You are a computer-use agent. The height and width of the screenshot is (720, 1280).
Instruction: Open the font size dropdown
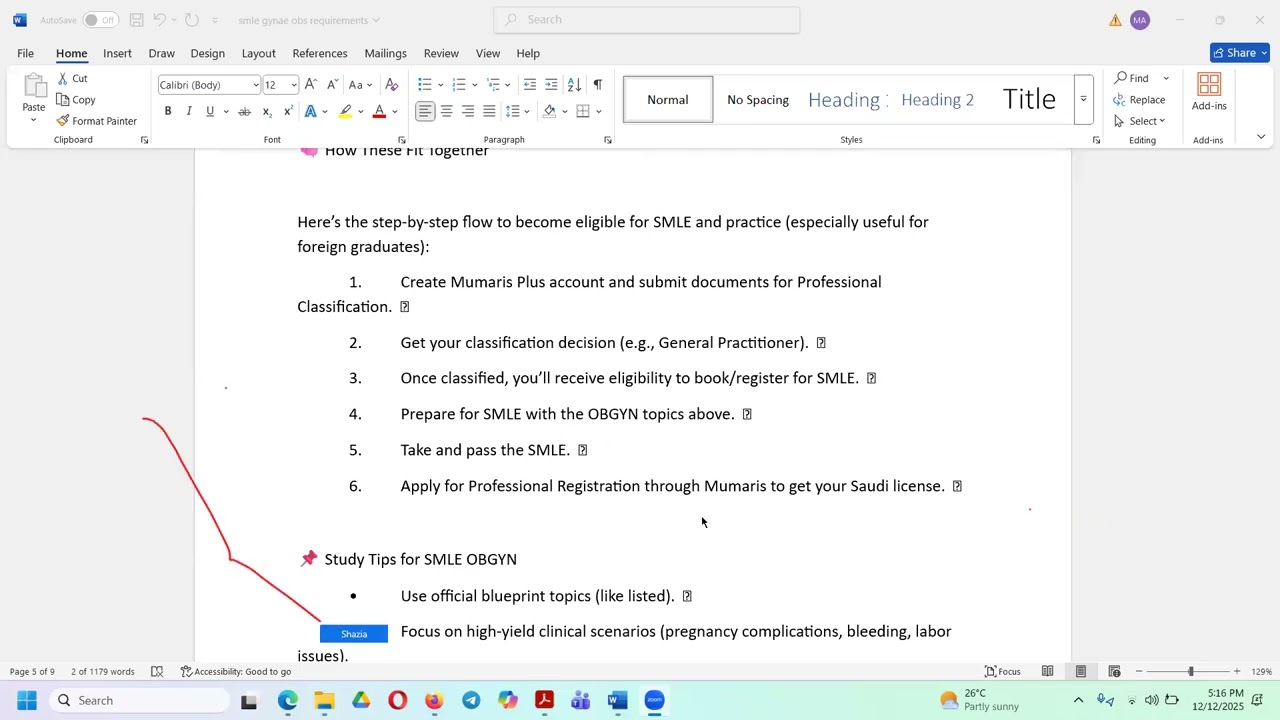(x=293, y=85)
